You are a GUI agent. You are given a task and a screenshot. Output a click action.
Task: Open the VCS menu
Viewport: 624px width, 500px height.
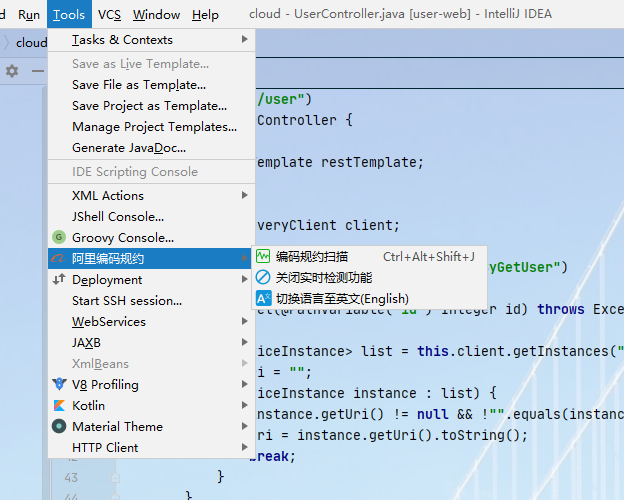110,15
